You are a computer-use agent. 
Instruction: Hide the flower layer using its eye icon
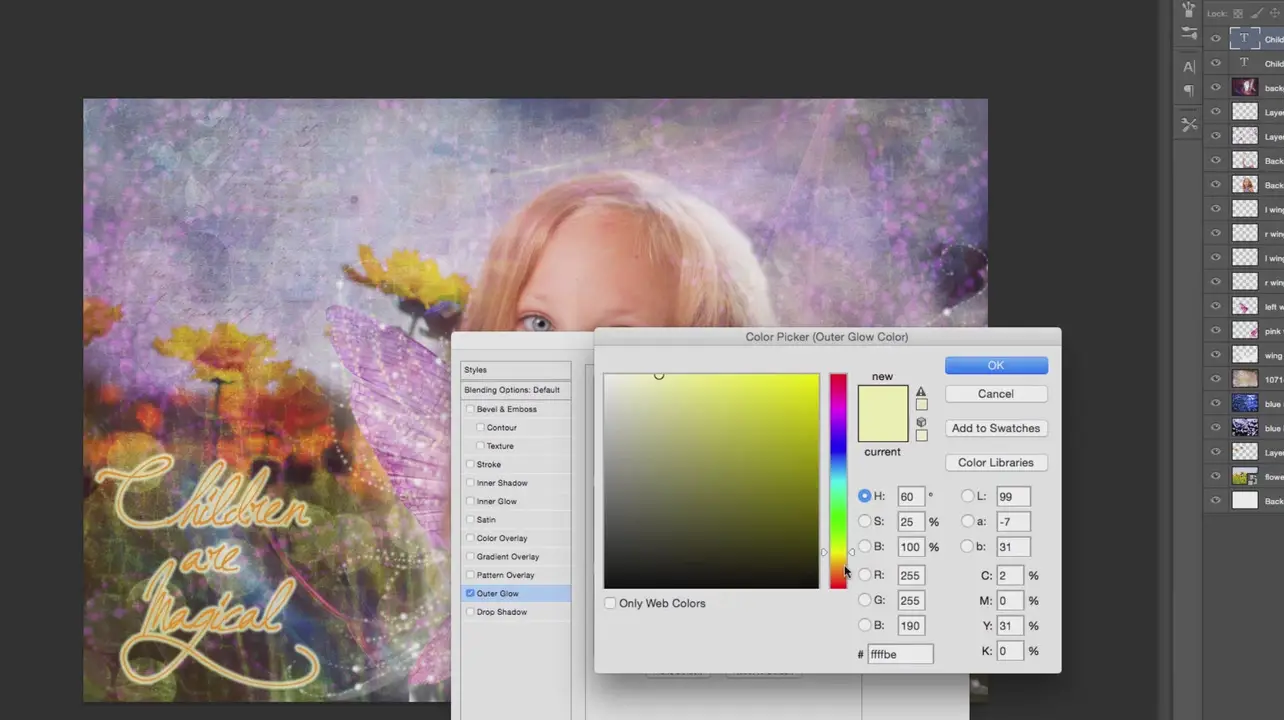click(1216, 477)
